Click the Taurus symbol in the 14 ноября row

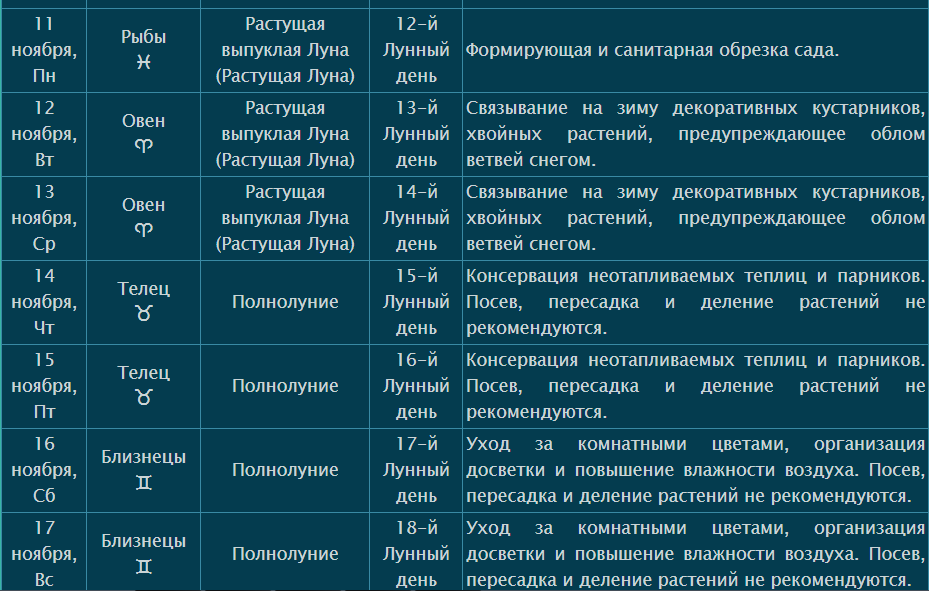coord(144,314)
